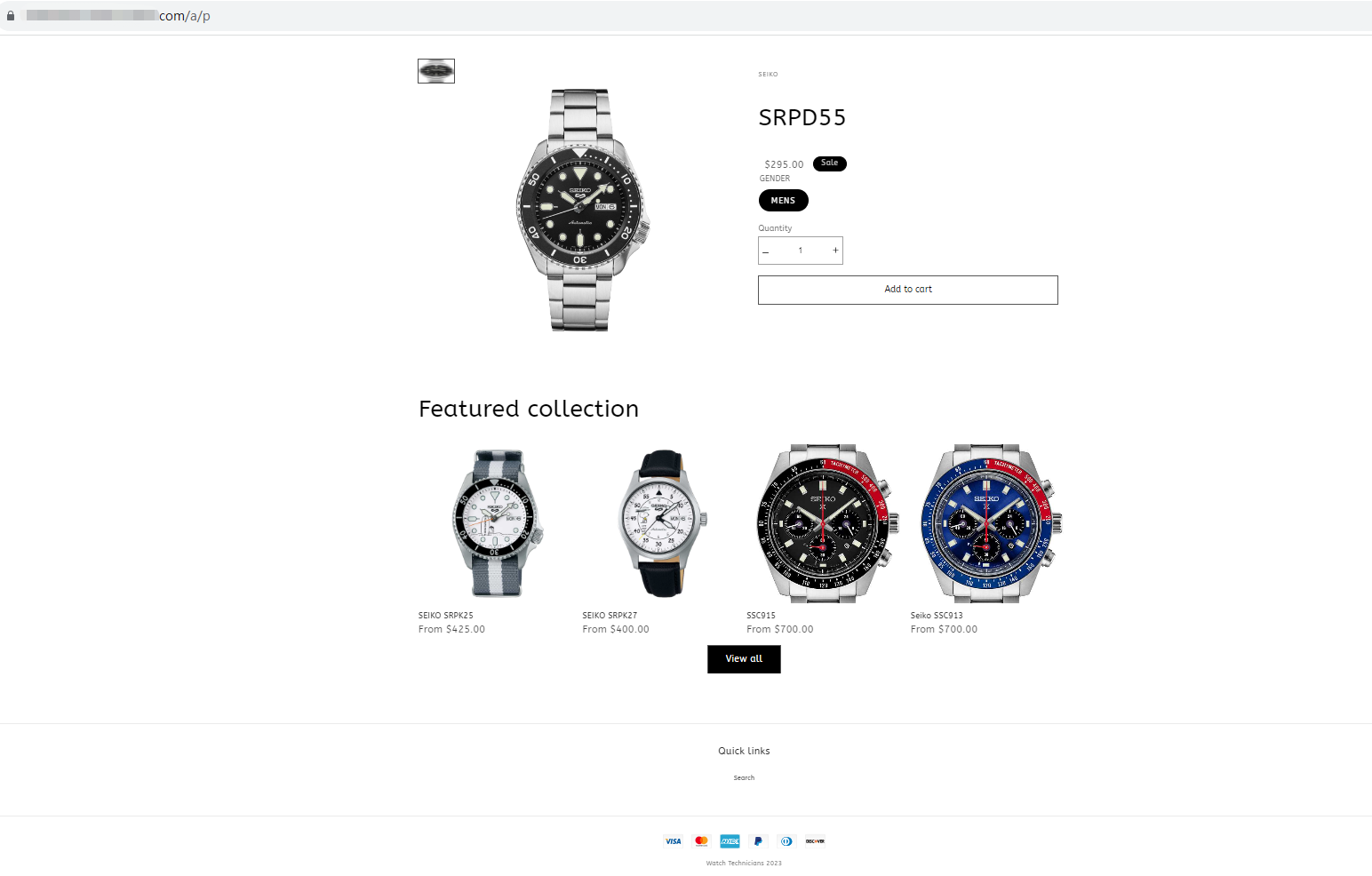
Task: Click the PayPal payment icon
Action: coord(758,841)
